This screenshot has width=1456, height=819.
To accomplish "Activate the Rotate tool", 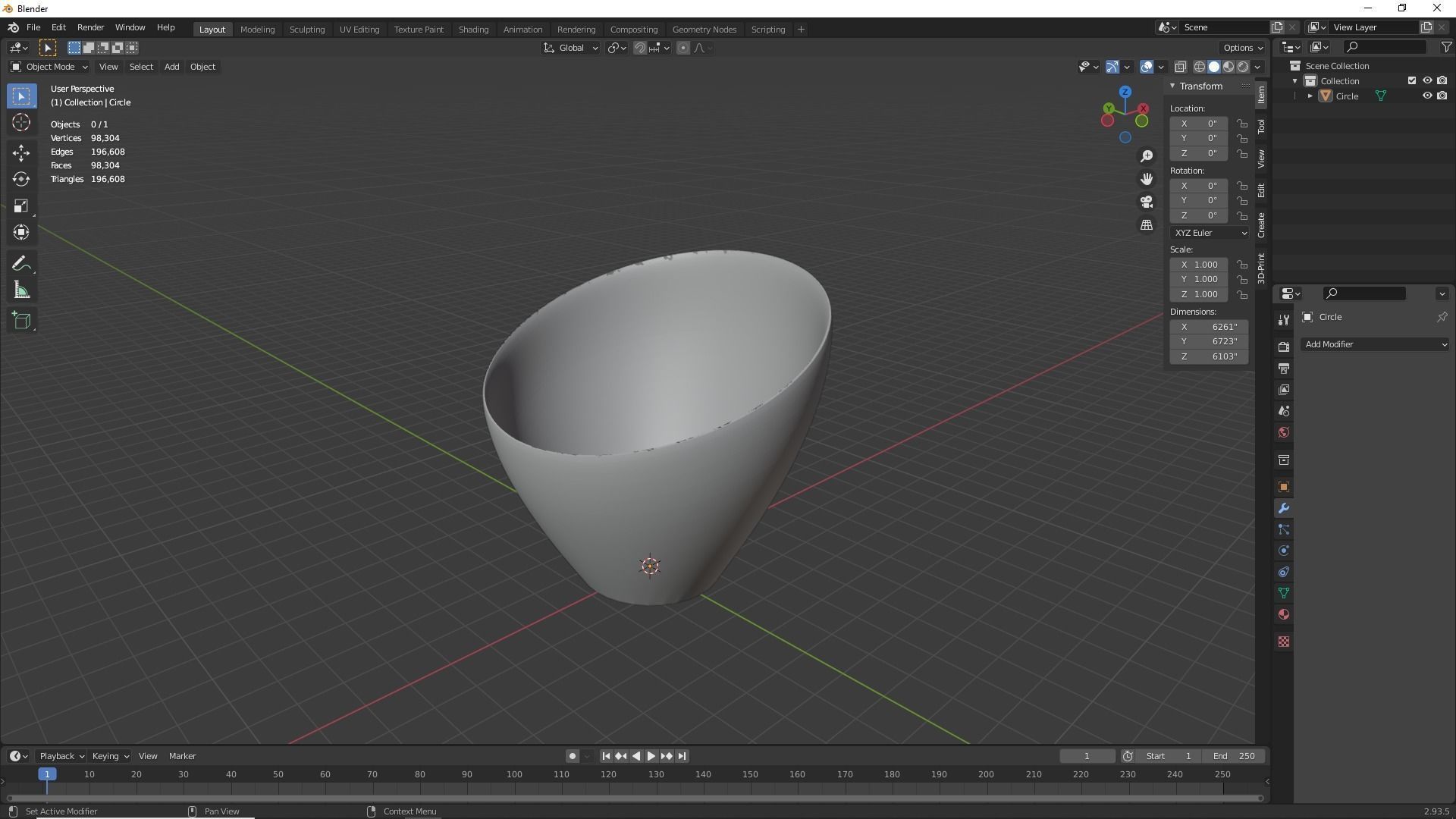I will pos(21,179).
